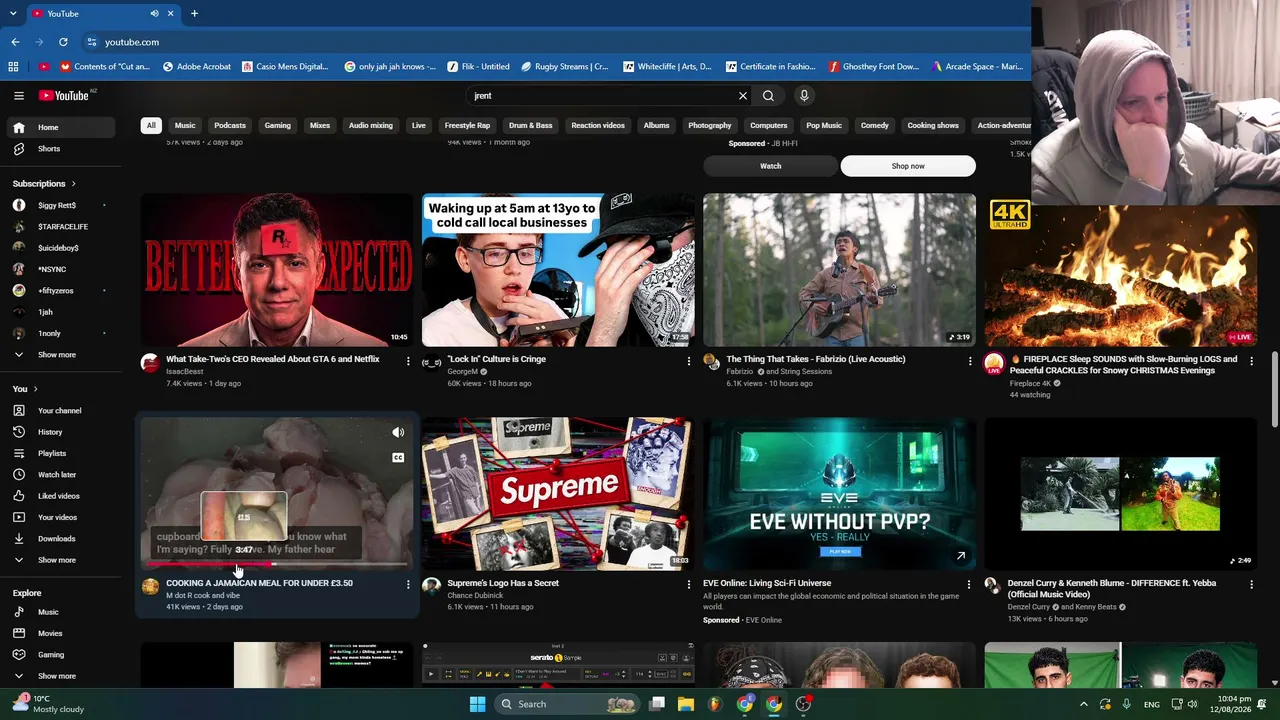Viewport: 1280px width, 720px height.
Task: Open the Adobe Acrobat bookmark
Action: tap(196, 67)
